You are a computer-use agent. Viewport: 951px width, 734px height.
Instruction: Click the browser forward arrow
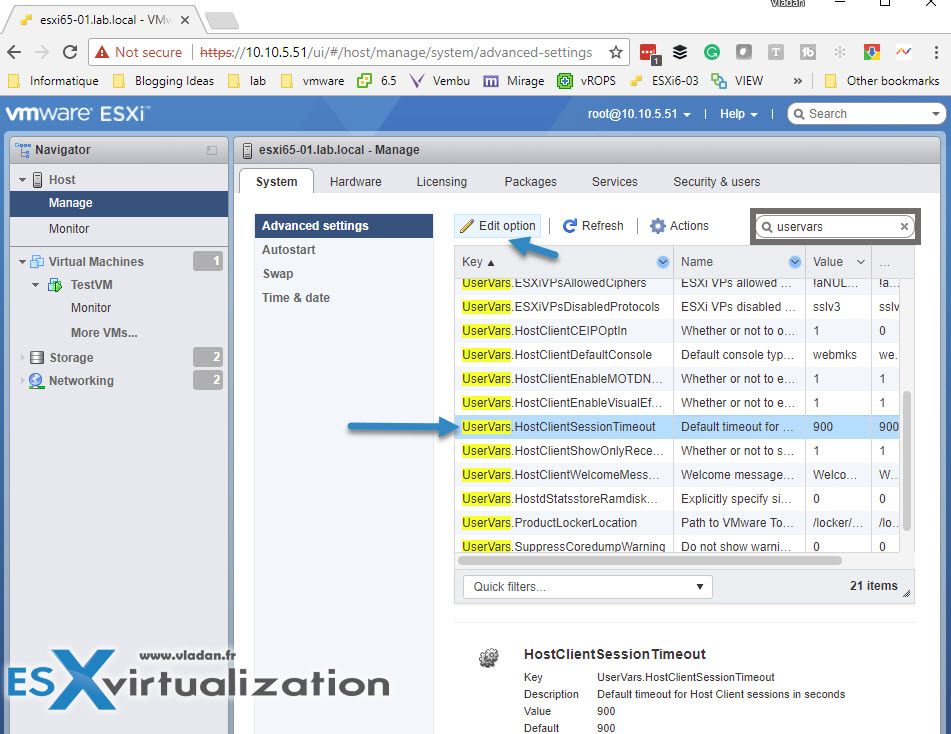tap(42, 52)
